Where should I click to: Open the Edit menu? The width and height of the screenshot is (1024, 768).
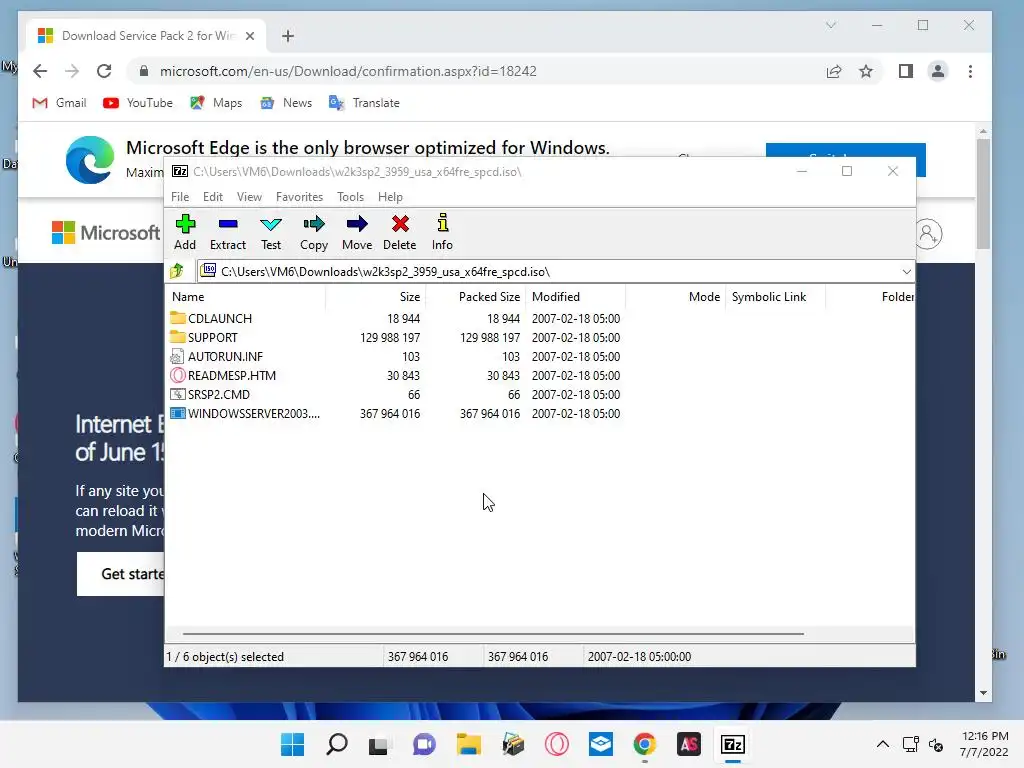pos(213,197)
